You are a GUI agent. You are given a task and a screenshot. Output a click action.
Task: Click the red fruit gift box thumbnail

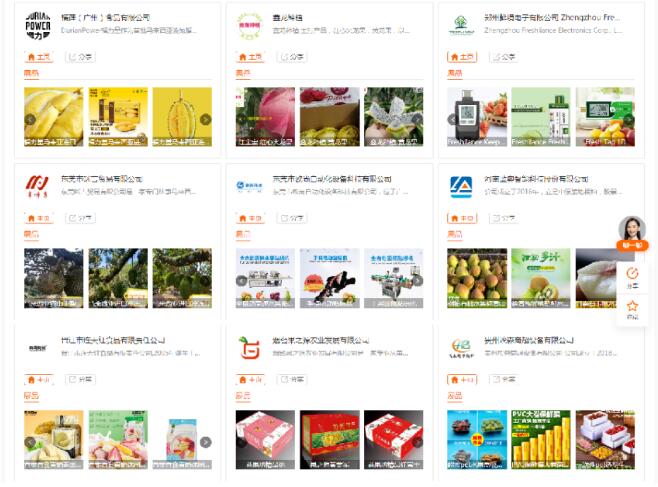tap(330, 440)
